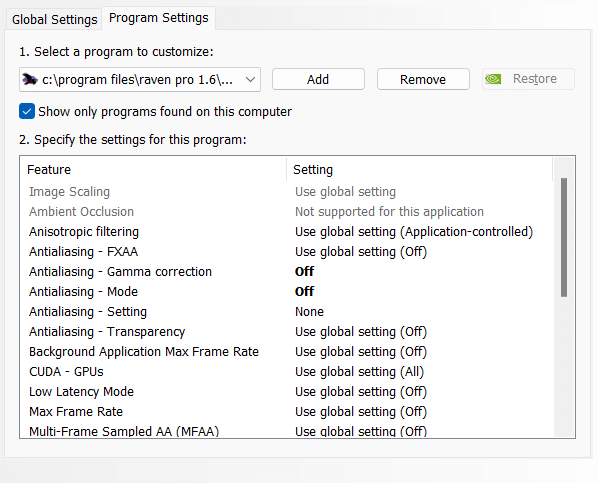Viewport: 598px width, 483px height.
Task: Select the Anisotropic filtering row
Action: [286, 232]
